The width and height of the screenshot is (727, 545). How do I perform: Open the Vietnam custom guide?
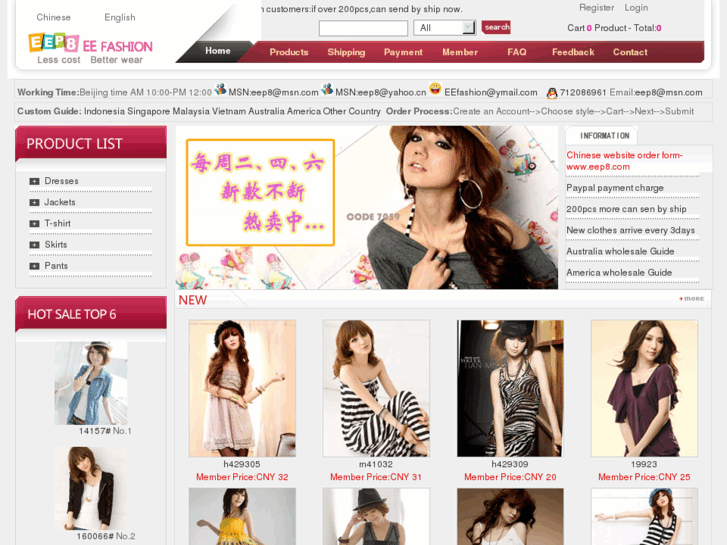click(x=229, y=111)
